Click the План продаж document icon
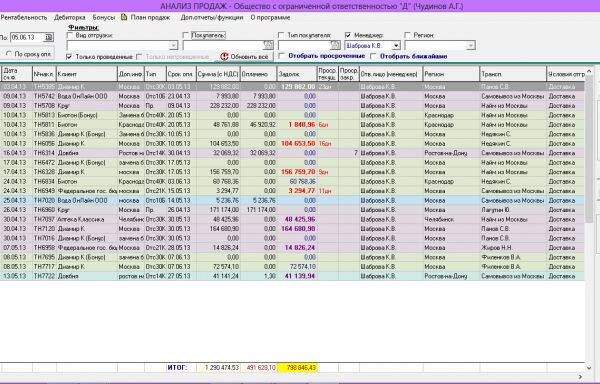 [124, 17]
